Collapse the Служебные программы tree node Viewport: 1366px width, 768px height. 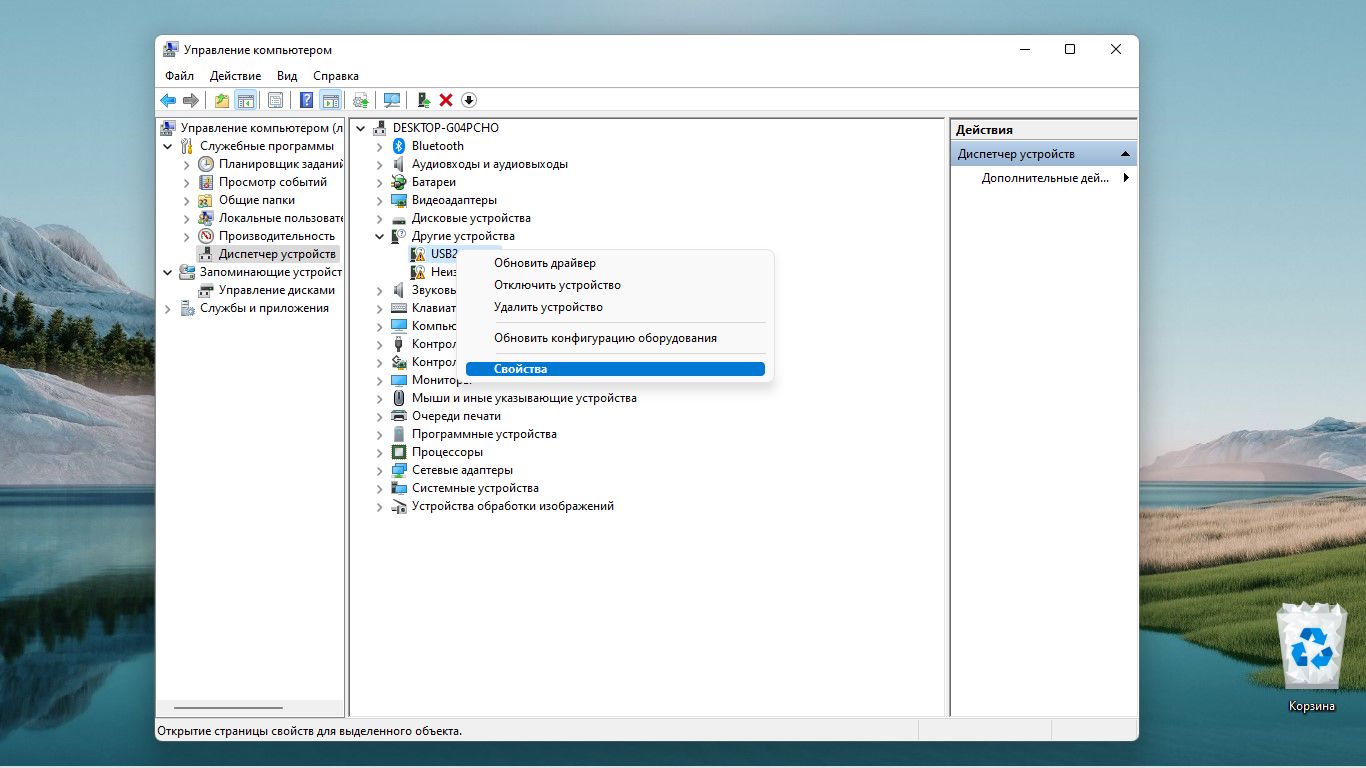coord(167,146)
